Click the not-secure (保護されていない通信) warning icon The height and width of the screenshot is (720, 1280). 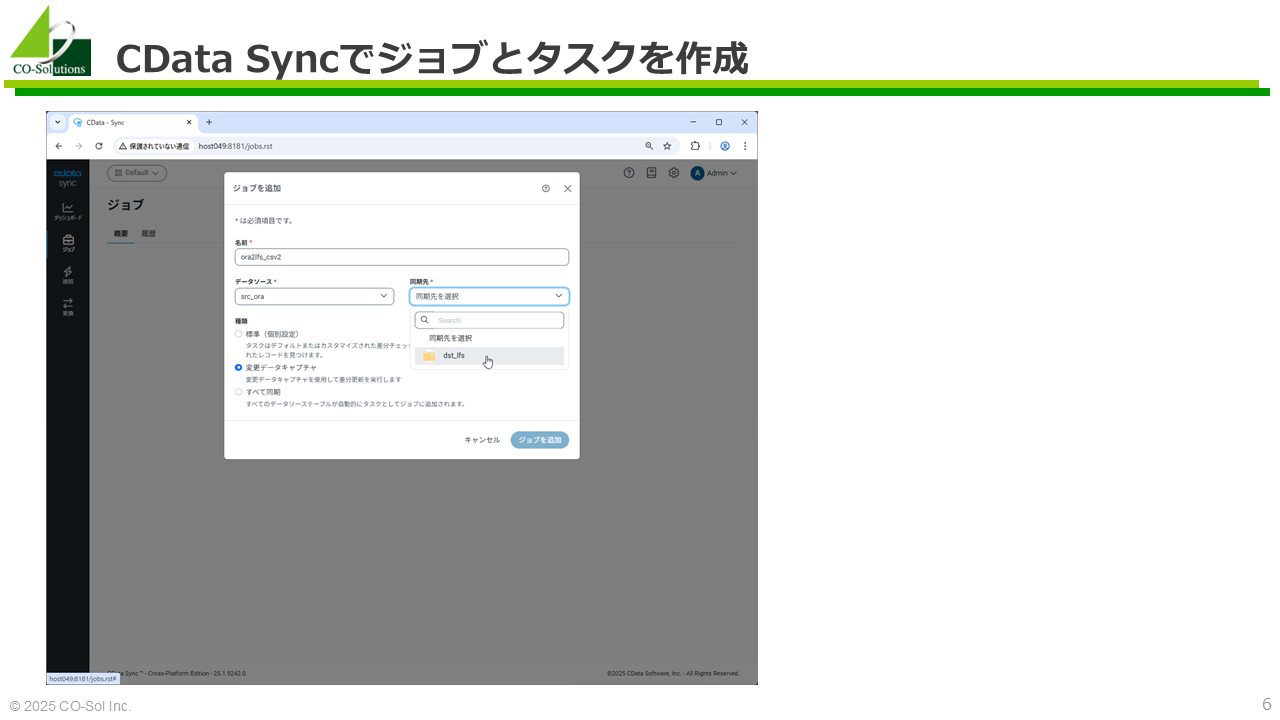tap(123, 146)
